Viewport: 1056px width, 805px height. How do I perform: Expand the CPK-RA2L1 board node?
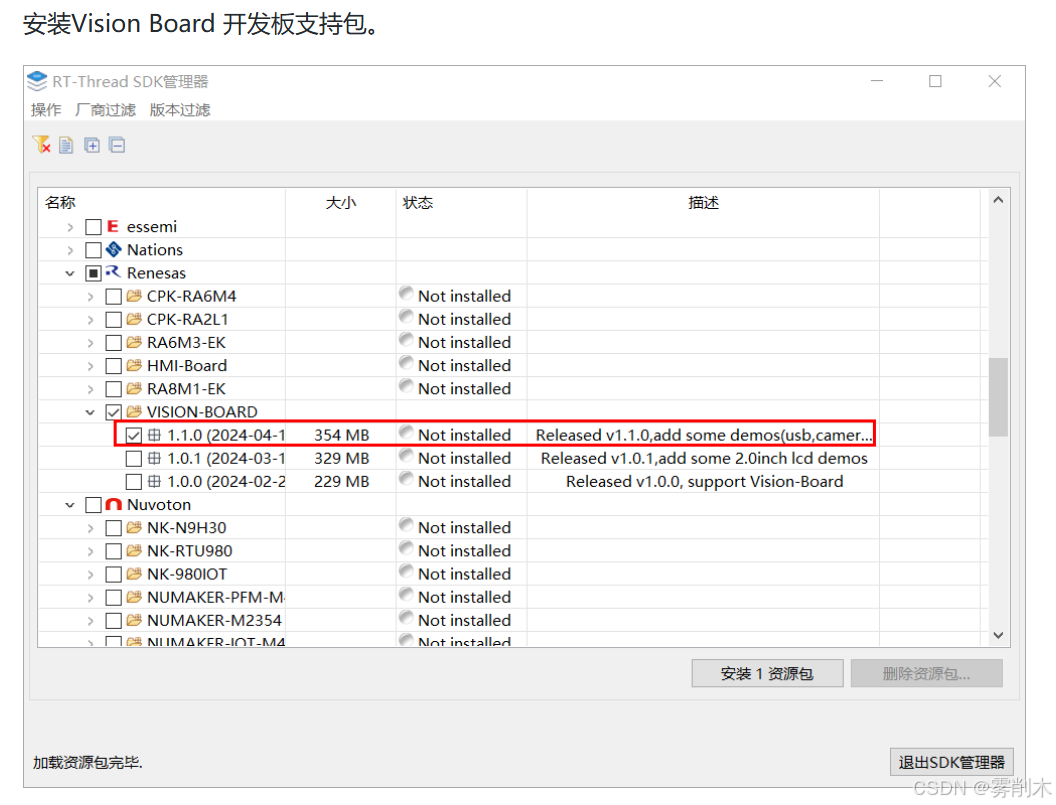[90, 320]
